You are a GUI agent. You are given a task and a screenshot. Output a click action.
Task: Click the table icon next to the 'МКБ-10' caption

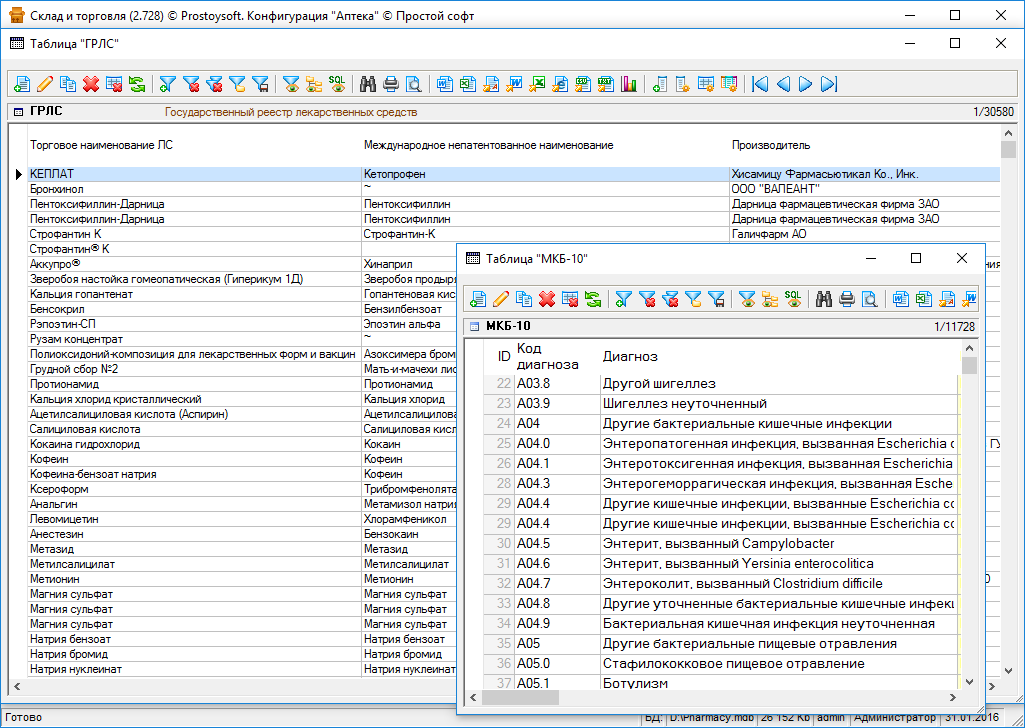(x=475, y=327)
